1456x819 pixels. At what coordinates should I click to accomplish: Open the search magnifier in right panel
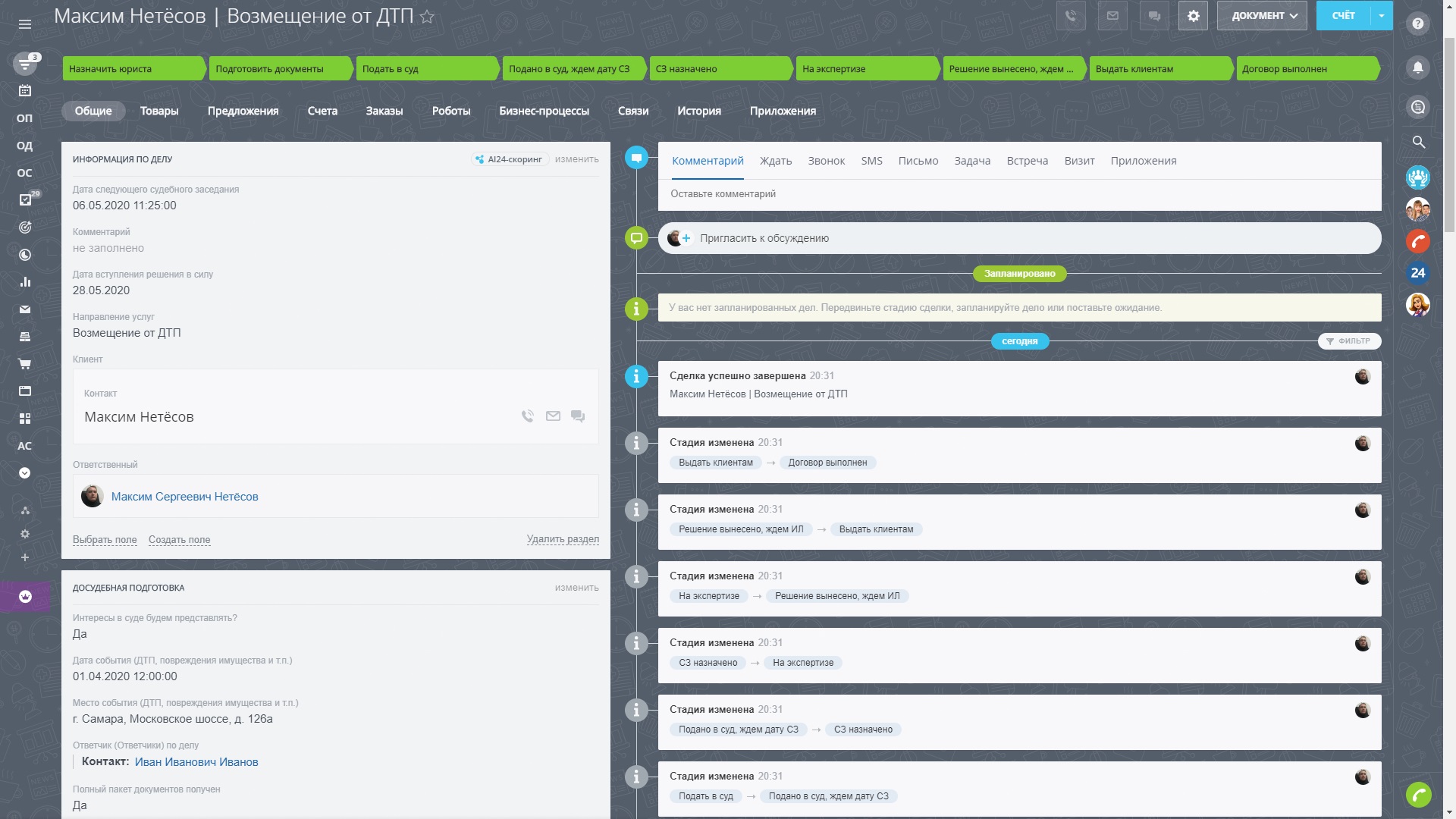[1418, 142]
